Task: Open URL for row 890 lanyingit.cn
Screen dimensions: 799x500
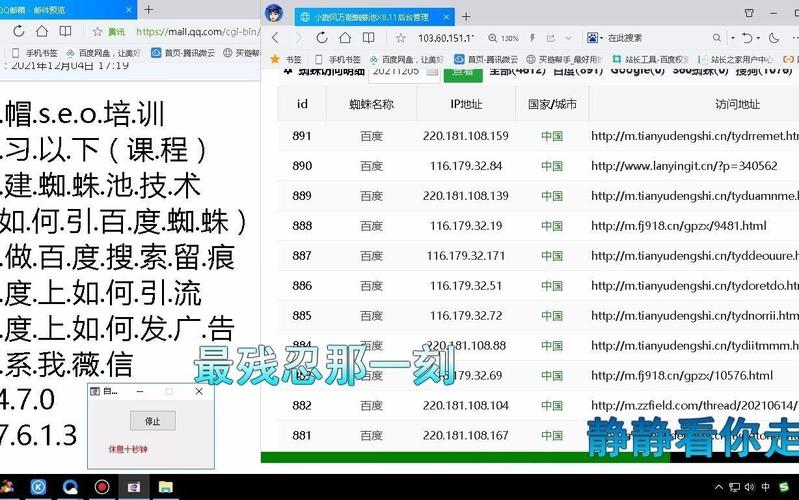Action: (x=684, y=166)
